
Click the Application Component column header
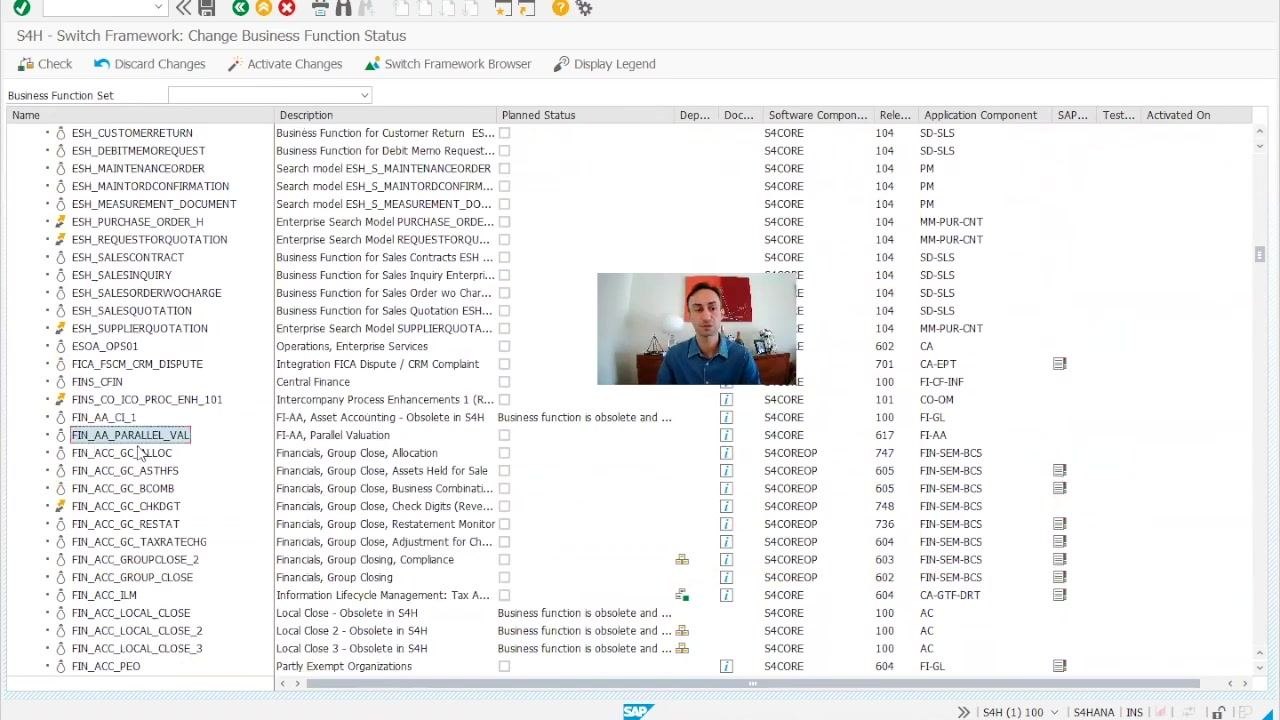click(986, 115)
